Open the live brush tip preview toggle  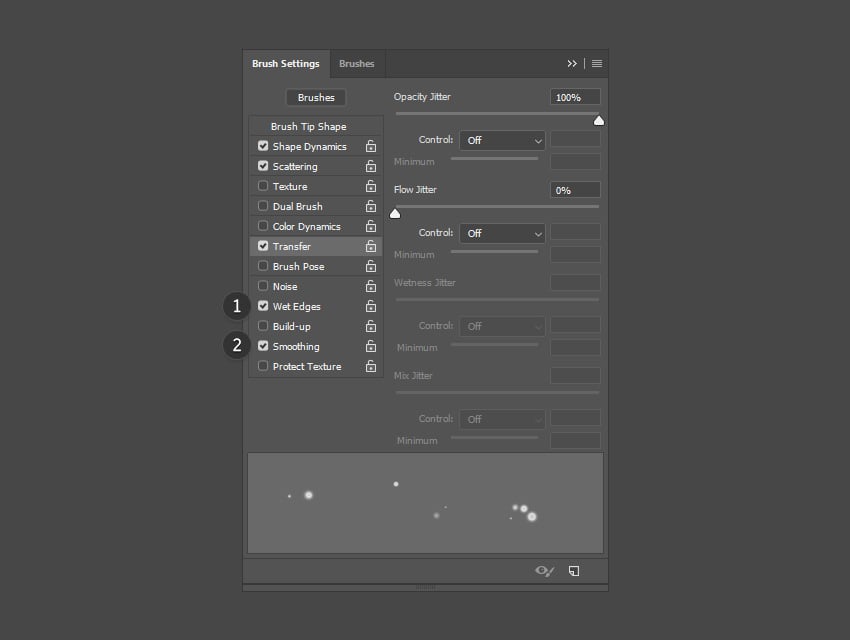[x=543, y=570]
